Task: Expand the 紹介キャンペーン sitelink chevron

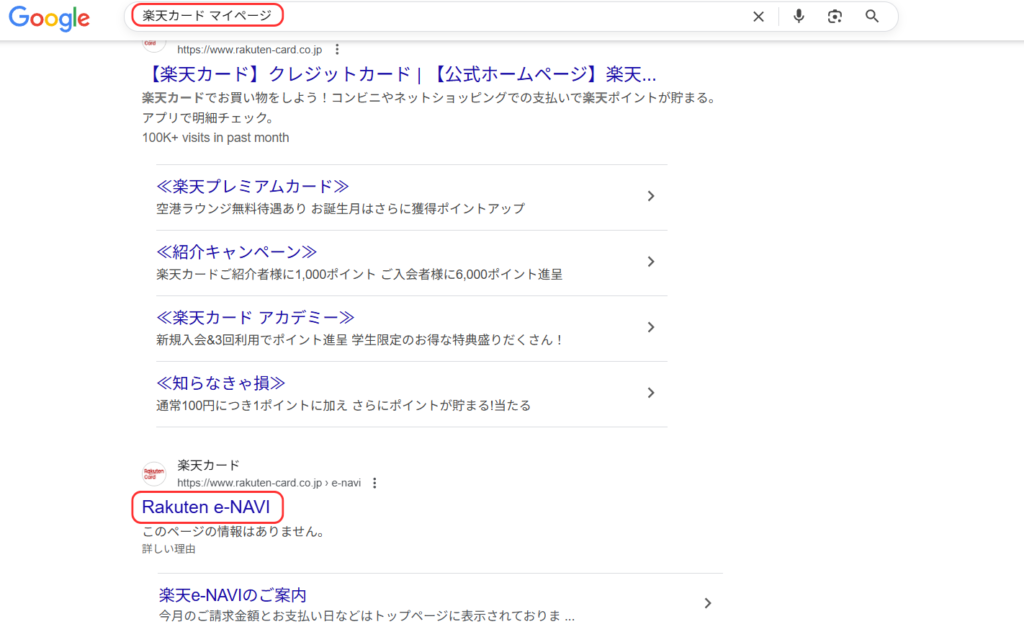Action: [651, 262]
